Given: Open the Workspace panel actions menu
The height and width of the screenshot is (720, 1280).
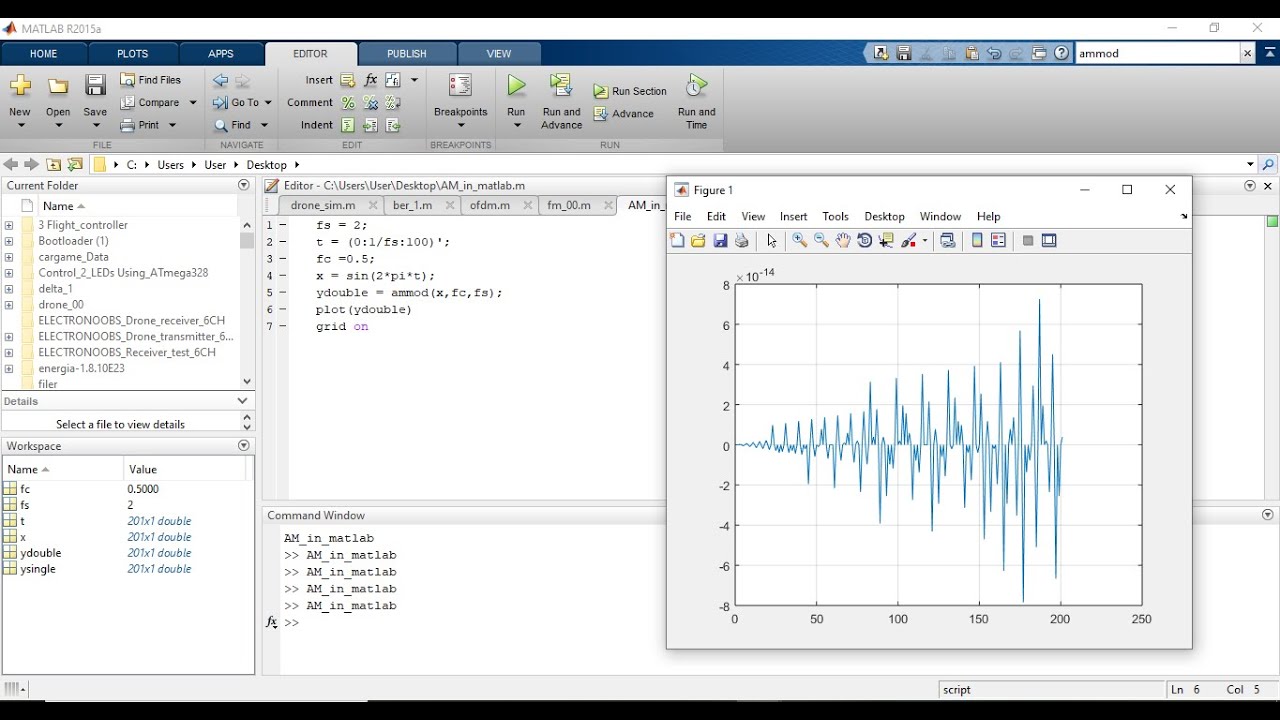Looking at the screenshot, I should (x=244, y=446).
